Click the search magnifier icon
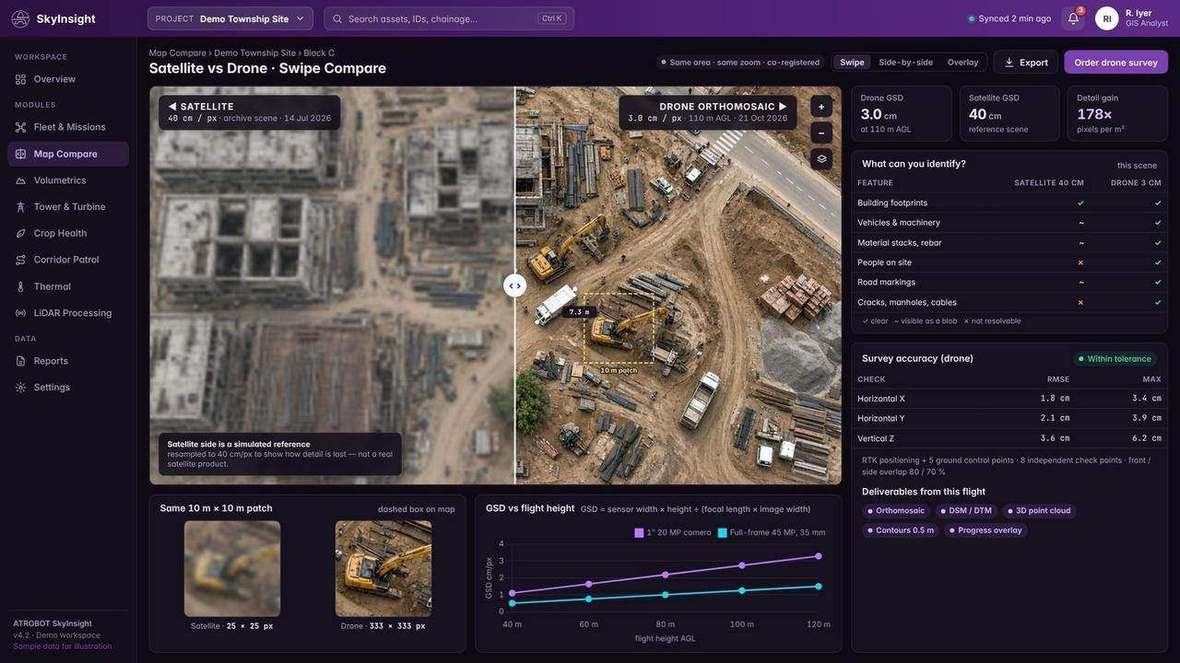1180x663 pixels. (337, 19)
